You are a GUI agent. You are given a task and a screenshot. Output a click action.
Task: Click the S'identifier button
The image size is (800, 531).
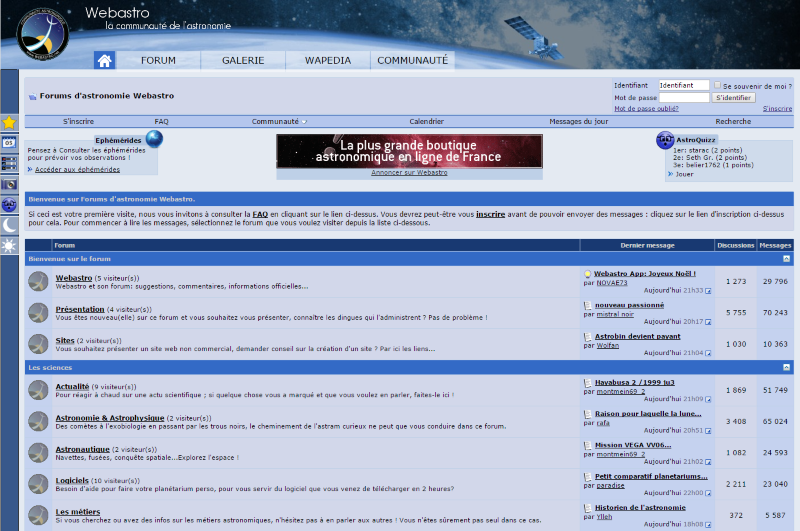pyautogui.click(x=733, y=97)
